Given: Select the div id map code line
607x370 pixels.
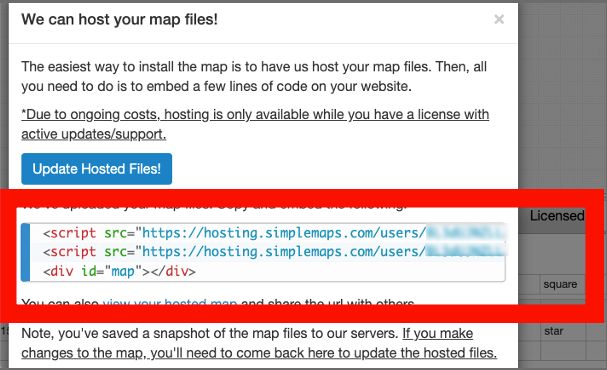Looking at the screenshot, I should pyautogui.click(x=119, y=271).
